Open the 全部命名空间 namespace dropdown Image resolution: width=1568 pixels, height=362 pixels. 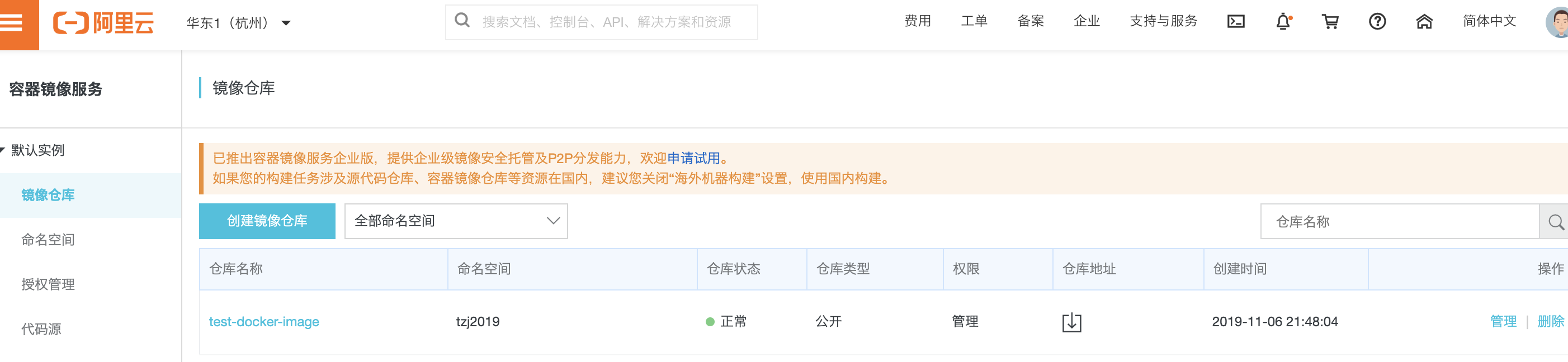coord(456,221)
